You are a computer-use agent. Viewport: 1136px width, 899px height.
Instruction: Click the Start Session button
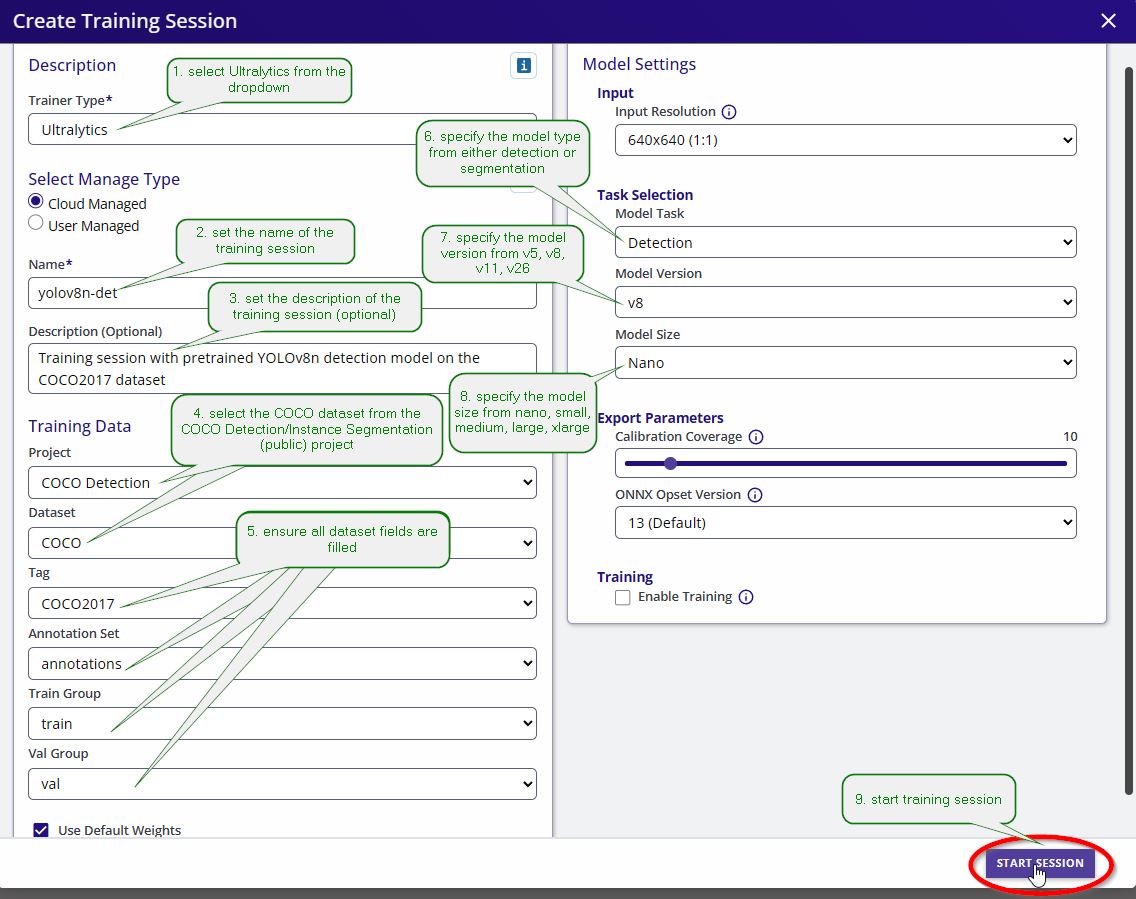pos(1040,863)
